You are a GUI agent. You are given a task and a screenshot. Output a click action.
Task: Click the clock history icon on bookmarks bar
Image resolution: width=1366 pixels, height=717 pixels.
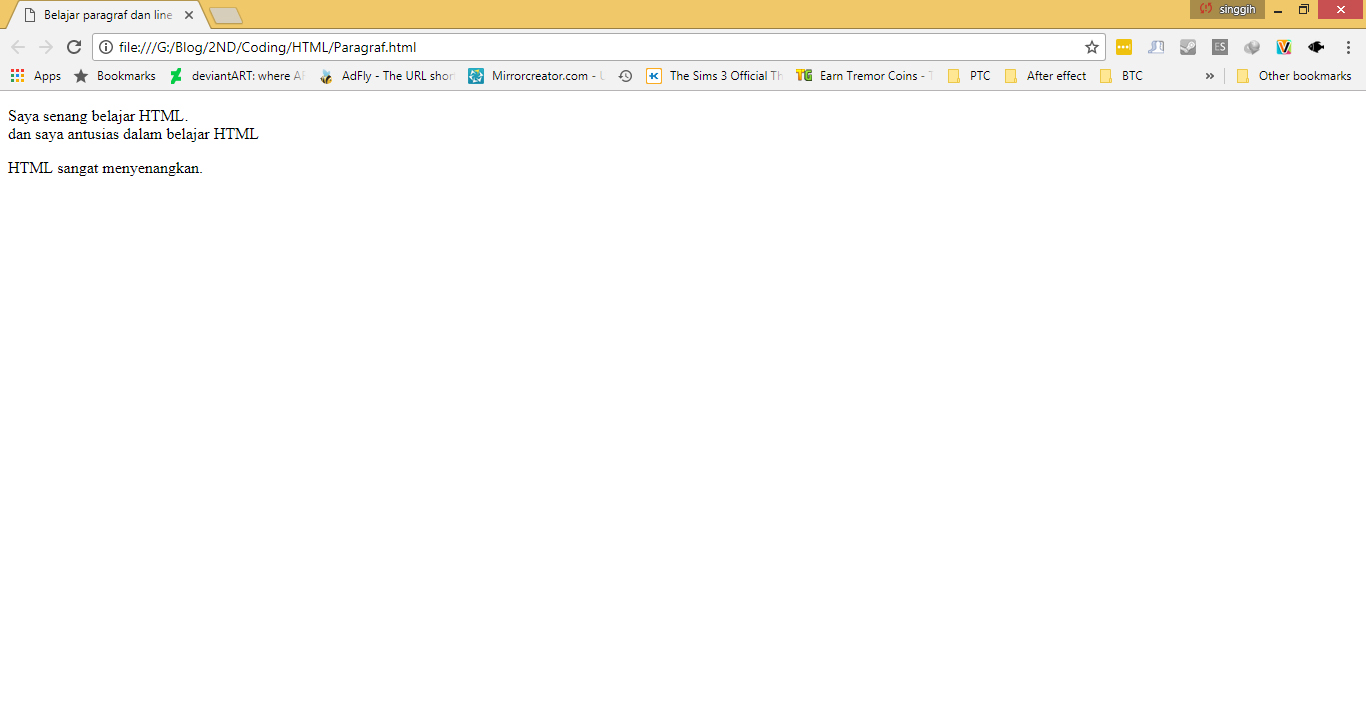(625, 75)
